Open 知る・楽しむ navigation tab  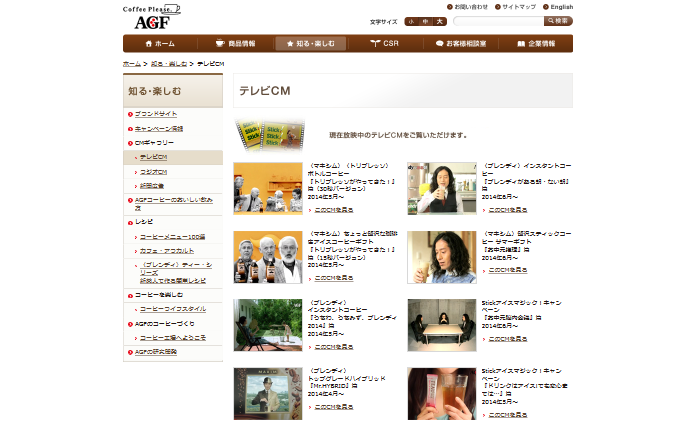(311, 43)
